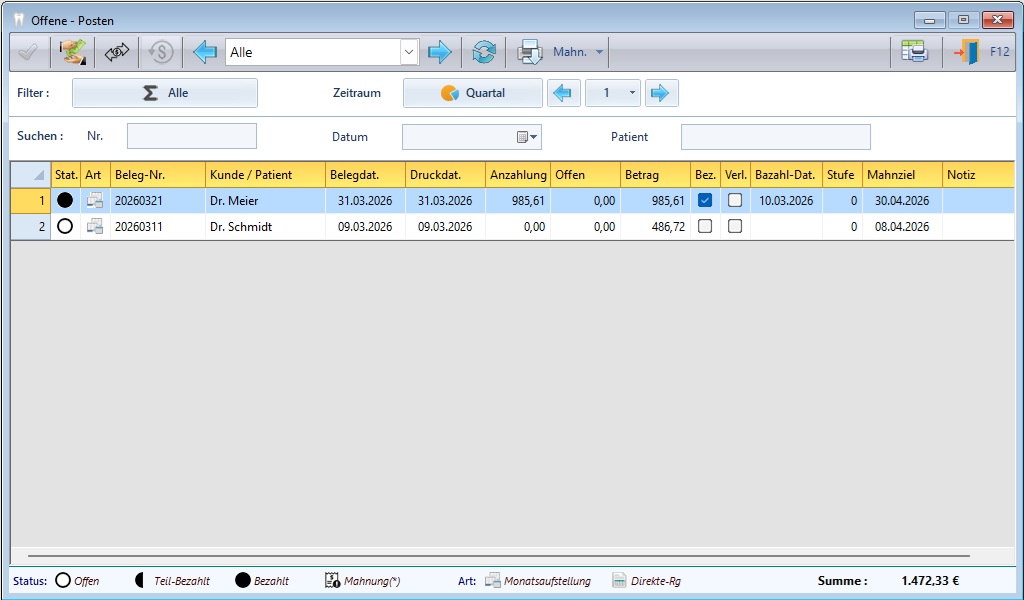This screenshot has width=1024, height=600.
Task: Open the Datum calendar dropdown
Action: tap(528, 137)
